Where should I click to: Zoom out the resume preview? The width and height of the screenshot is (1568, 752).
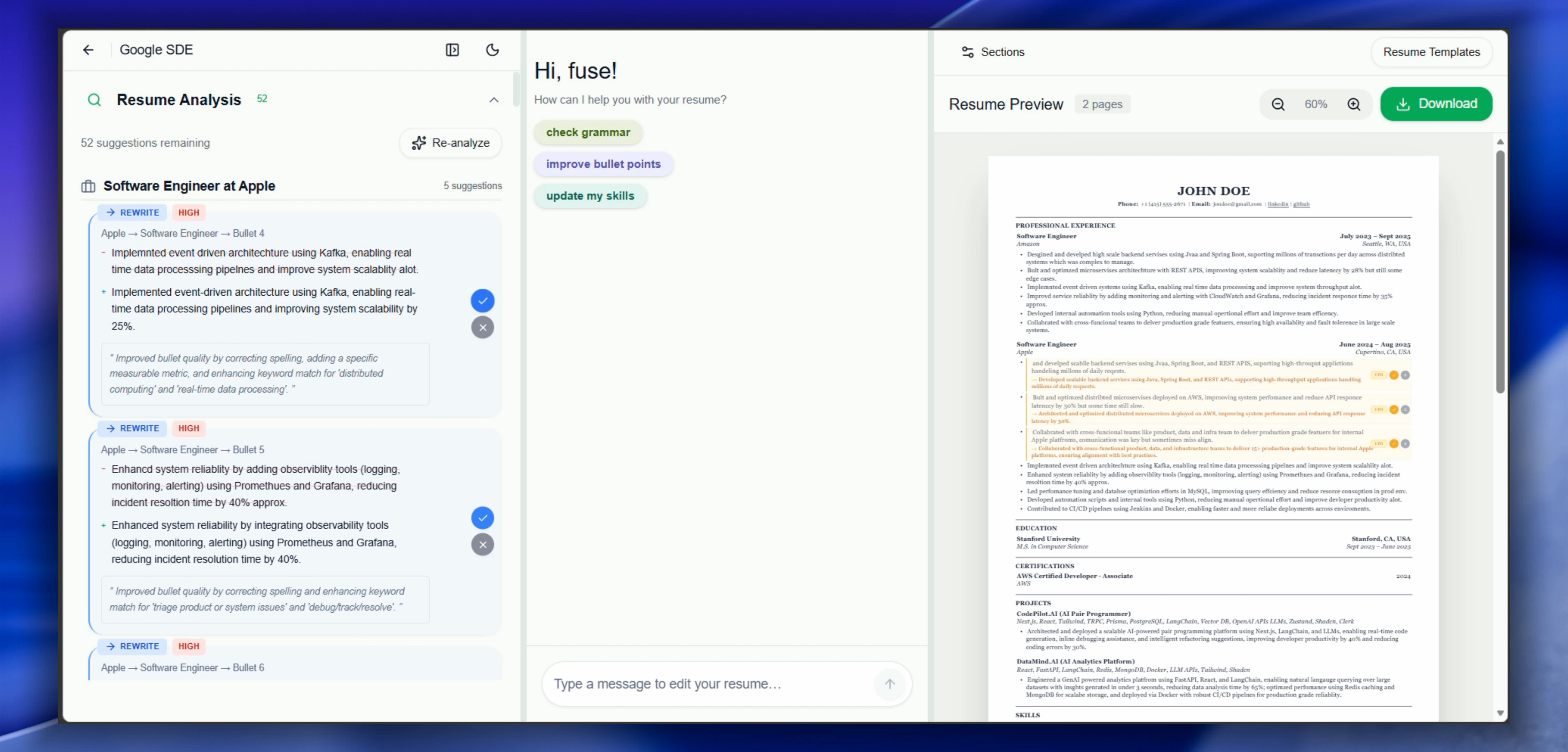(1278, 105)
